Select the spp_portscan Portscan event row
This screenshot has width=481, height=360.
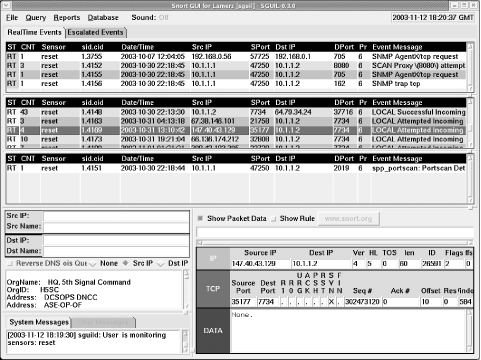point(236,168)
